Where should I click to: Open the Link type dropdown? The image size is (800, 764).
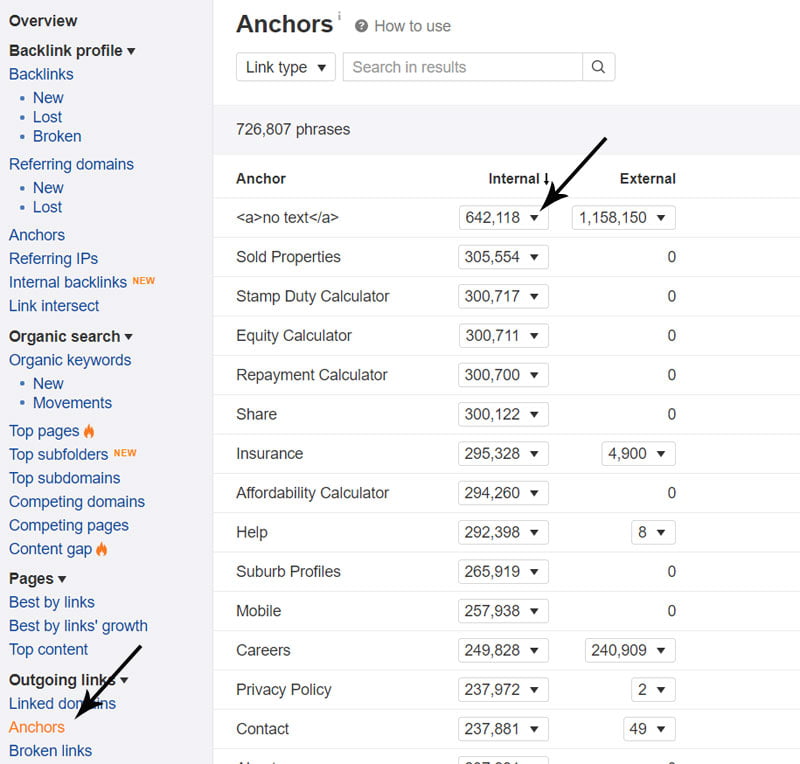point(286,67)
